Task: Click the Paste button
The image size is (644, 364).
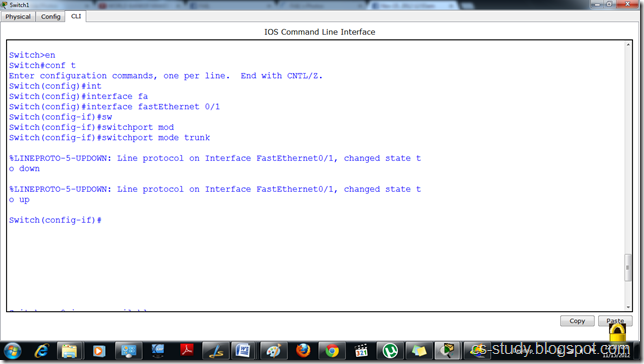Action: click(615, 321)
